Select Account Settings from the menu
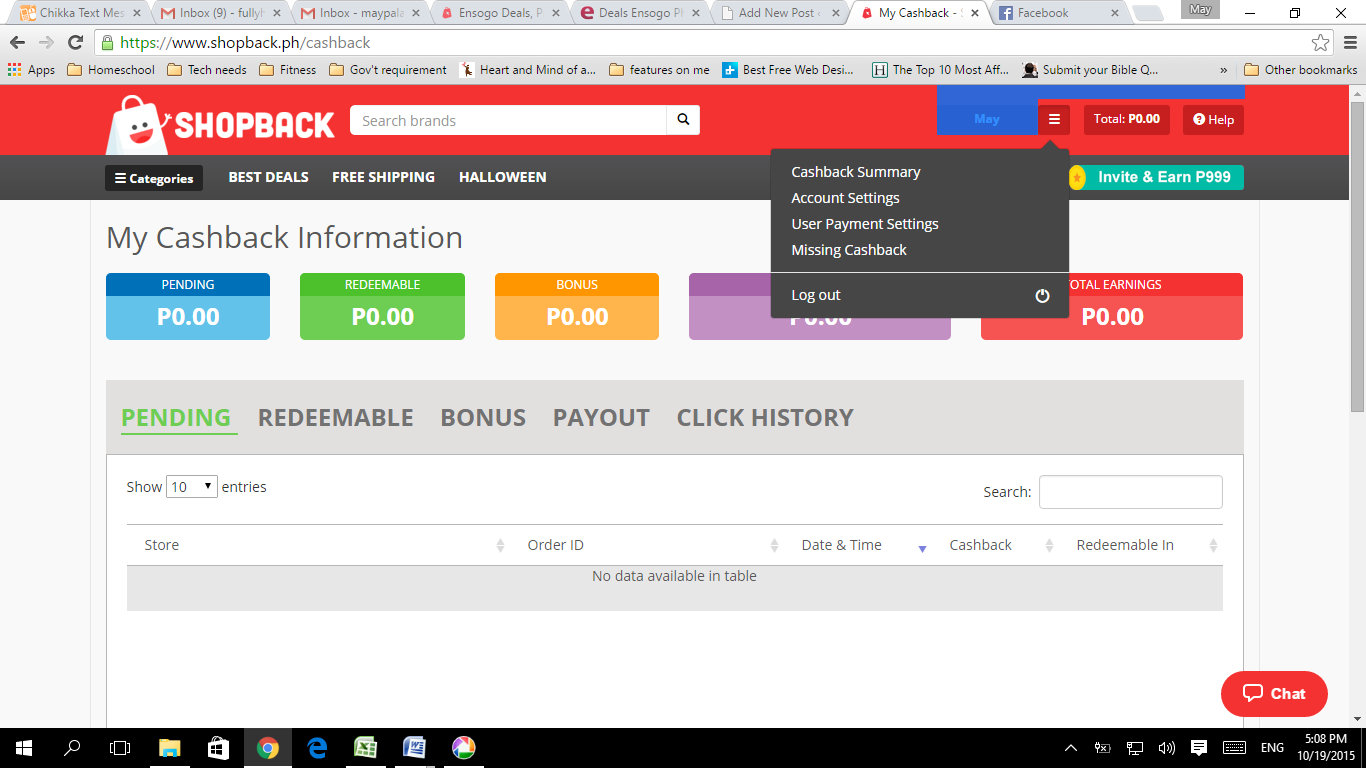 845,197
